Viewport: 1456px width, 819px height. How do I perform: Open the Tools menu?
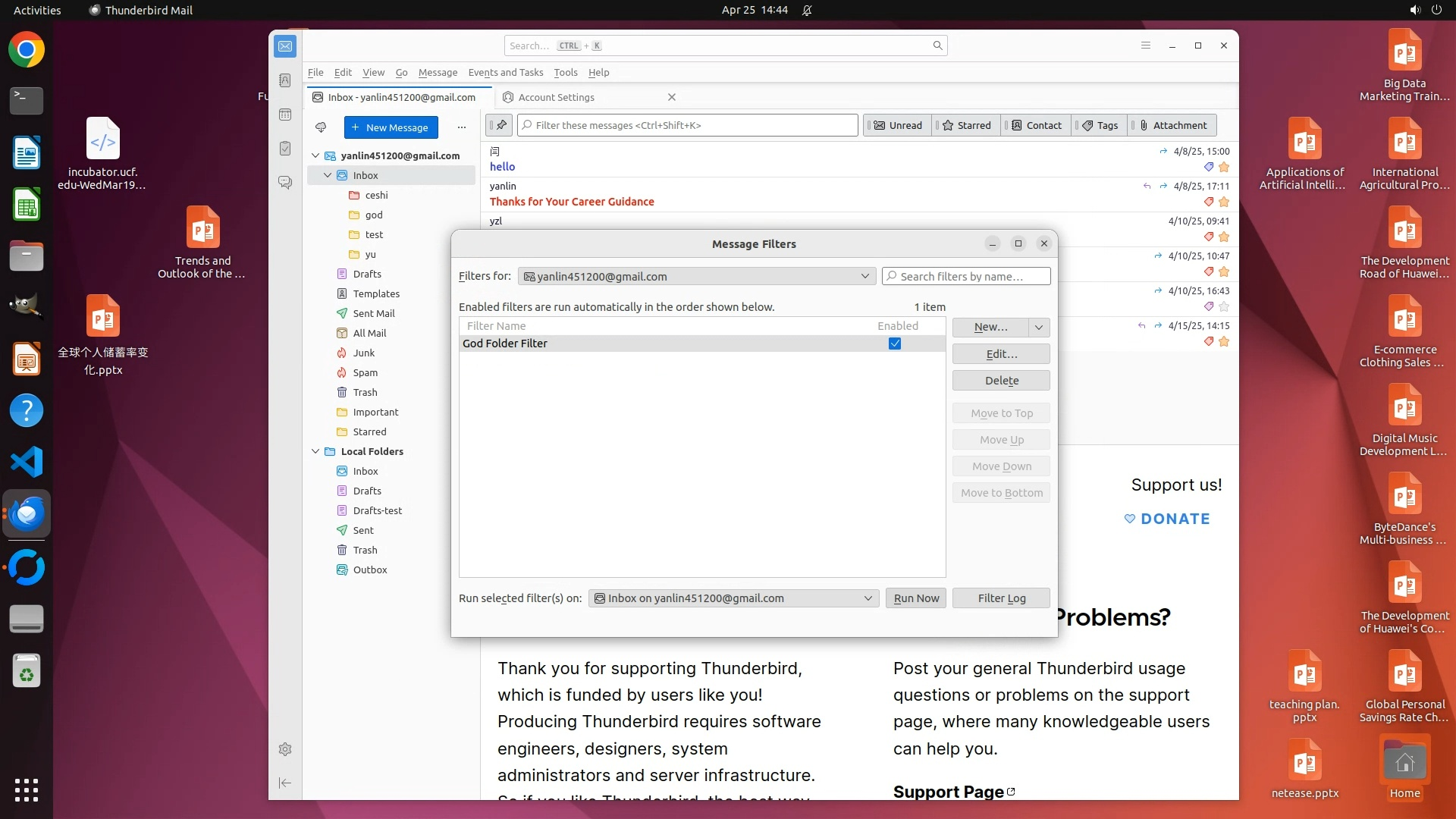[x=565, y=72]
